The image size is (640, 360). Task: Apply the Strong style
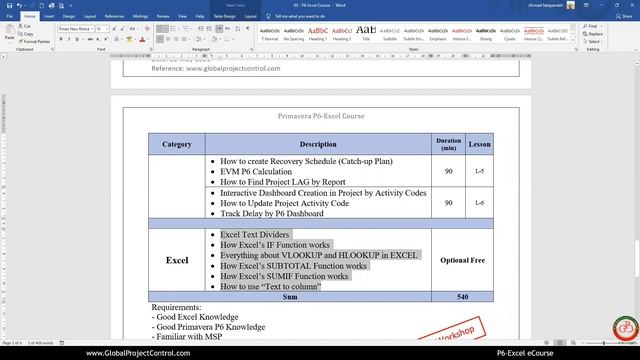coord(486,34)
